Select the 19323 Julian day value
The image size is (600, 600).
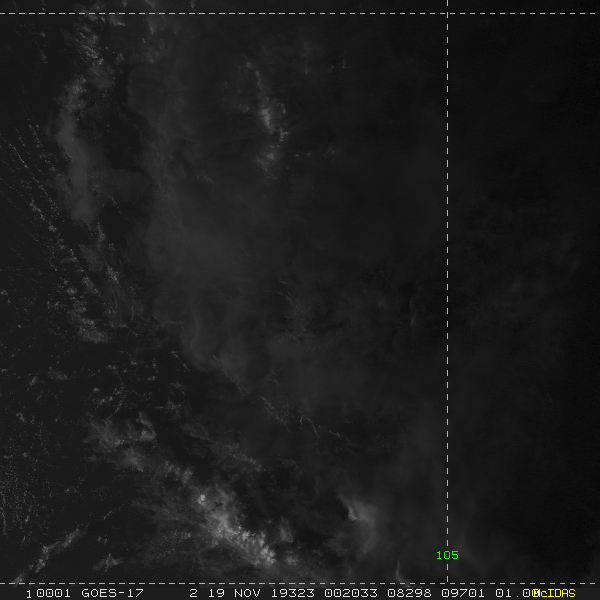tap(293, 593)
